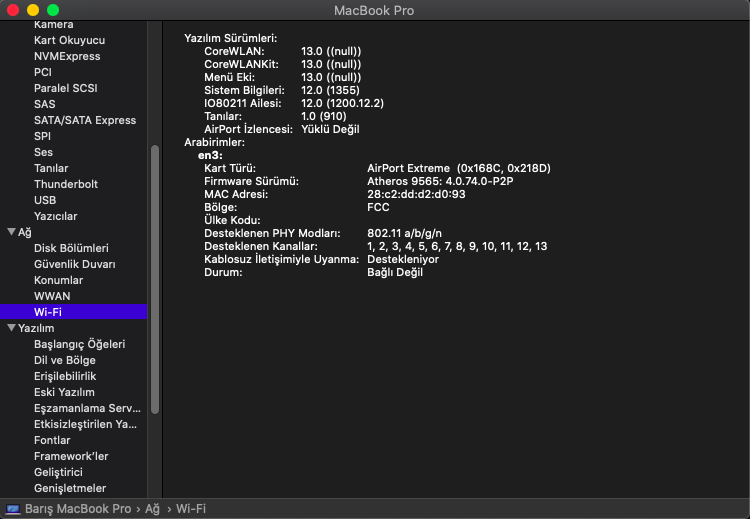
Task: Click the MAC address value text
Action: [x=417, y=194]
